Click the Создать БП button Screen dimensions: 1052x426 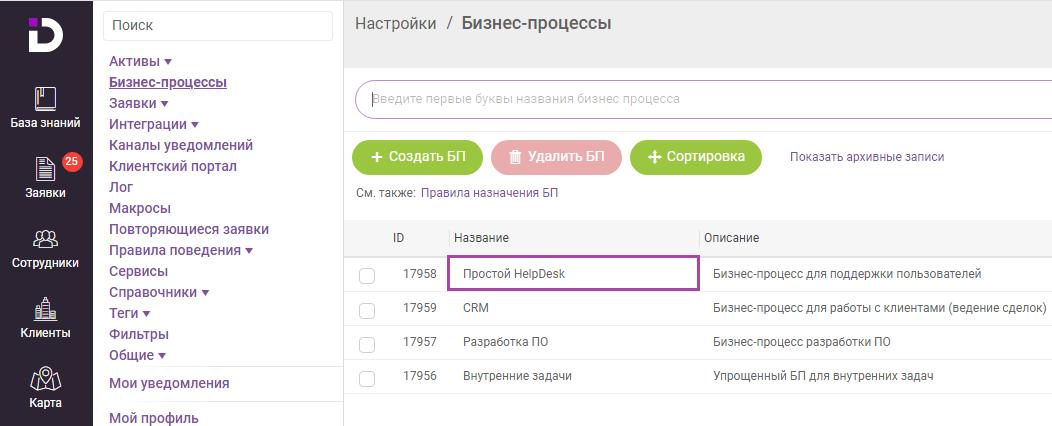(x=419, y=158)
